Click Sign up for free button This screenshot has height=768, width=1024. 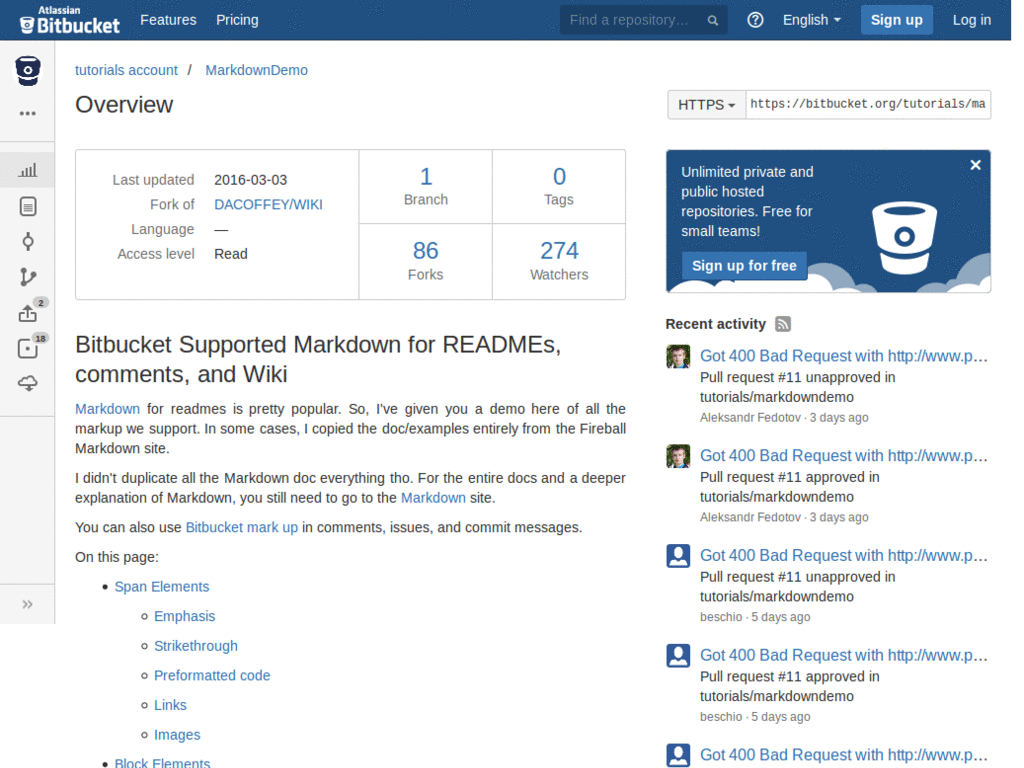click(x=744, y=266)
